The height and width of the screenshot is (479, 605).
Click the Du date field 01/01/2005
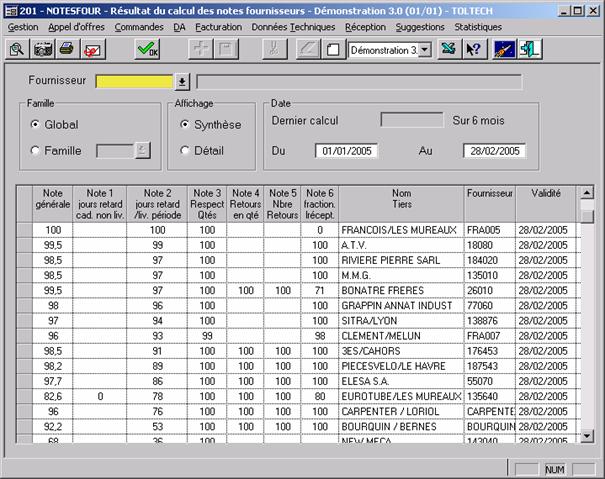pyautogui.click(x=344, y=151)
